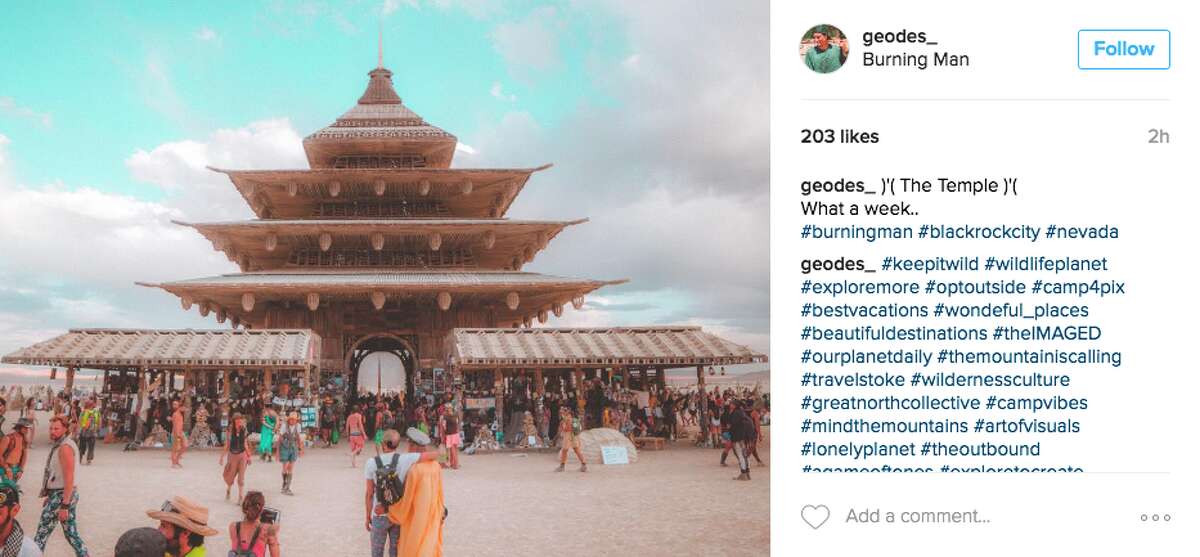
Task: Open geodes_ username in the caption
Action: click(x=838, y=186)
